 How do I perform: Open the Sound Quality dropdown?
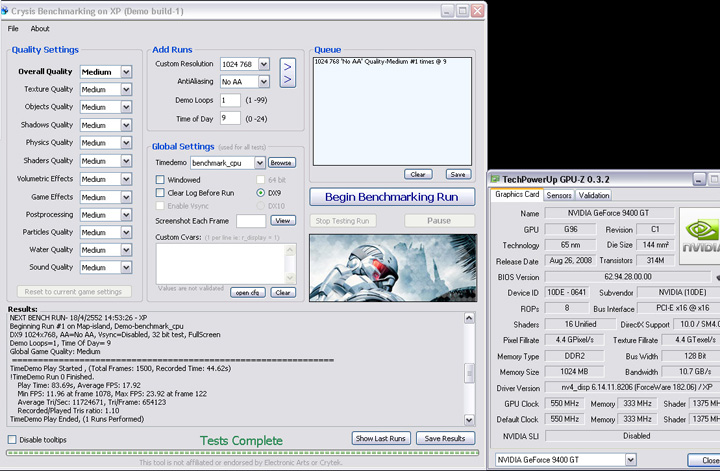pos(126,268)
